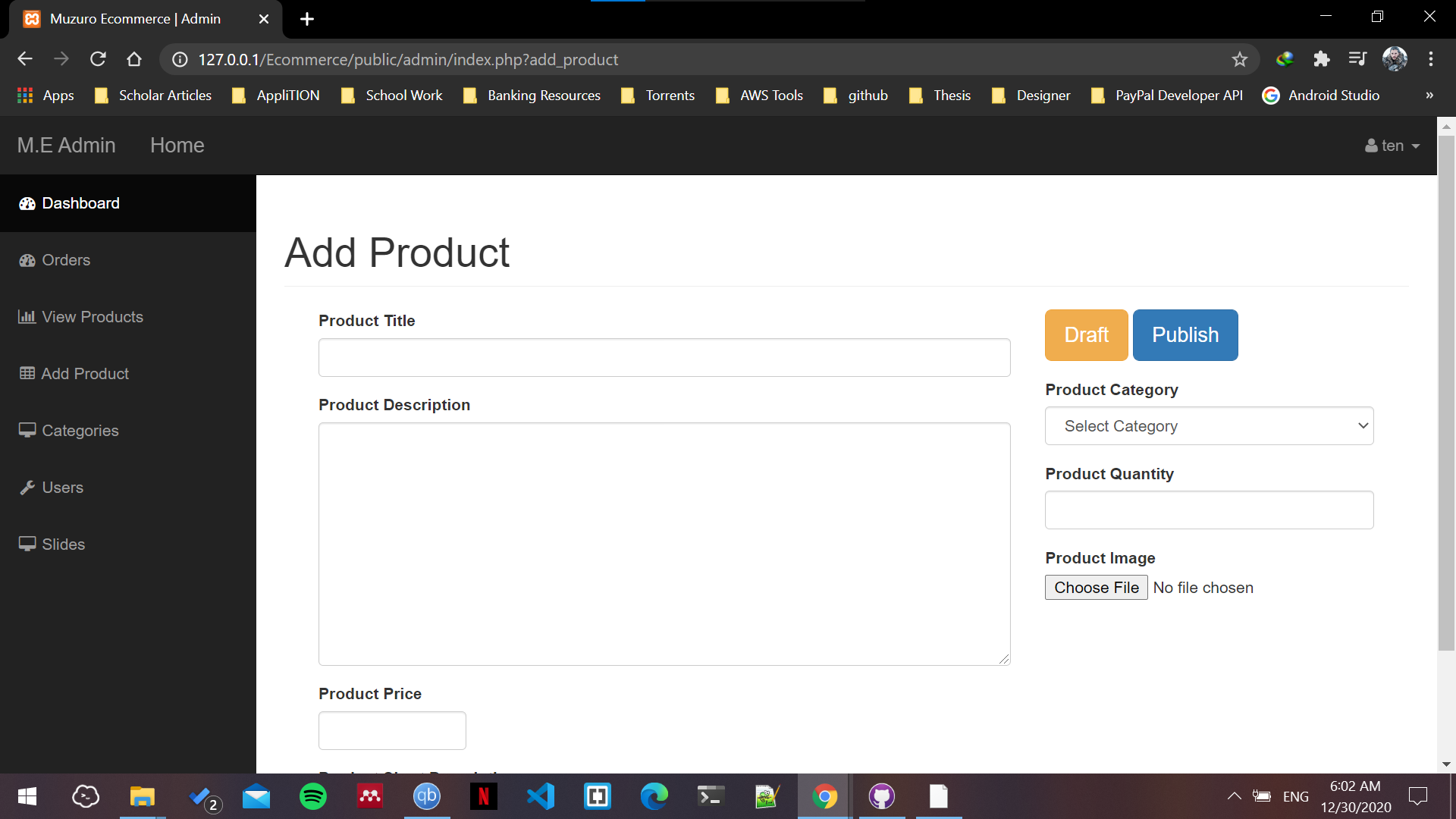Click the page vertical scrollbar thumb
1456x819 pixels.
click(1446, 394)
